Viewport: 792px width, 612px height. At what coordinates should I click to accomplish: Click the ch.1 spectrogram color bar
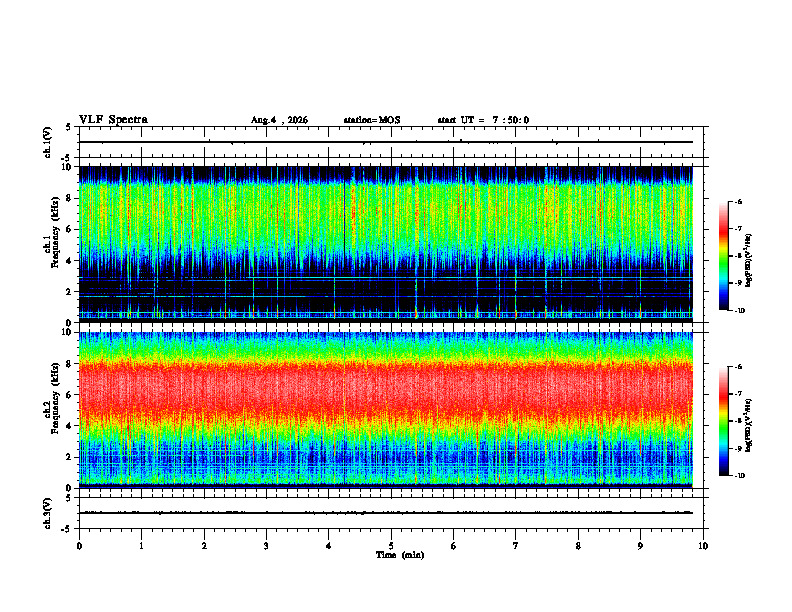tap(724, 256)
